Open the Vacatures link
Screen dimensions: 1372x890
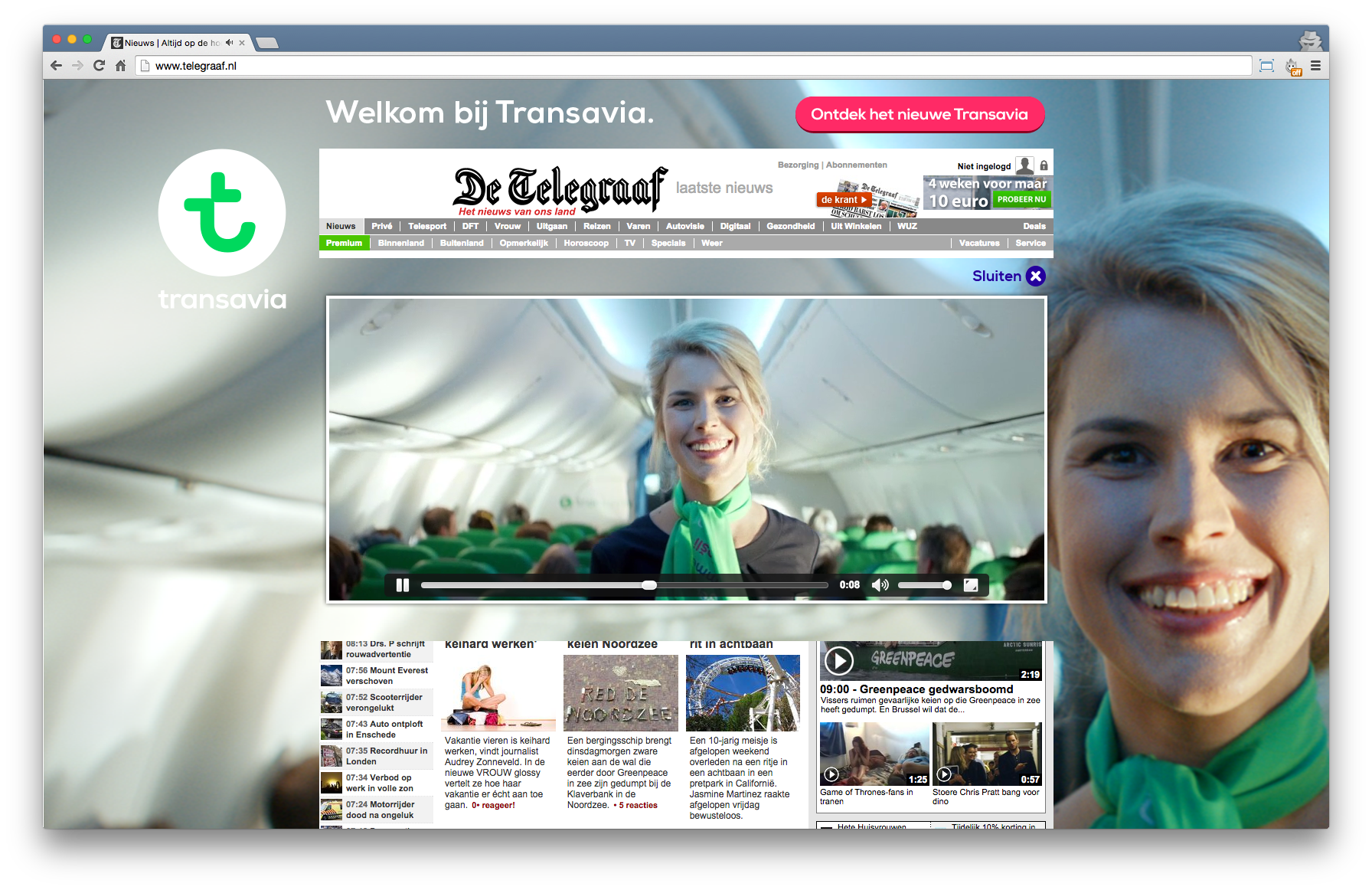[979, 243]
